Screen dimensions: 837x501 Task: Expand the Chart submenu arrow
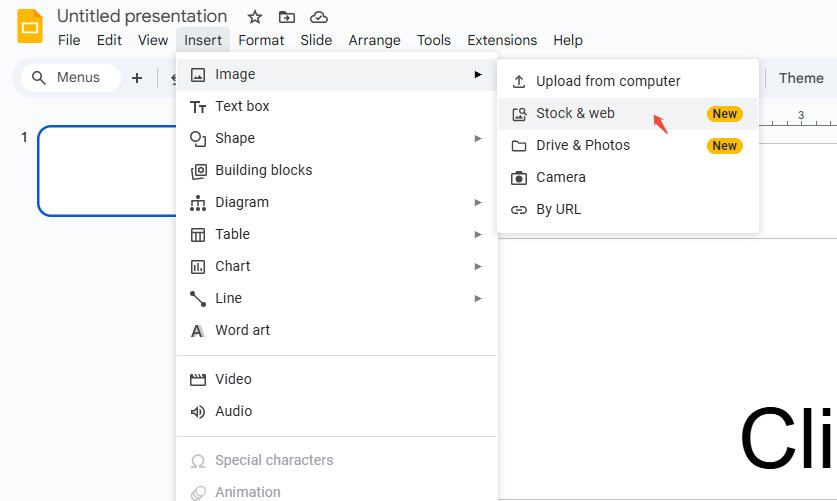tap(478, 266)
